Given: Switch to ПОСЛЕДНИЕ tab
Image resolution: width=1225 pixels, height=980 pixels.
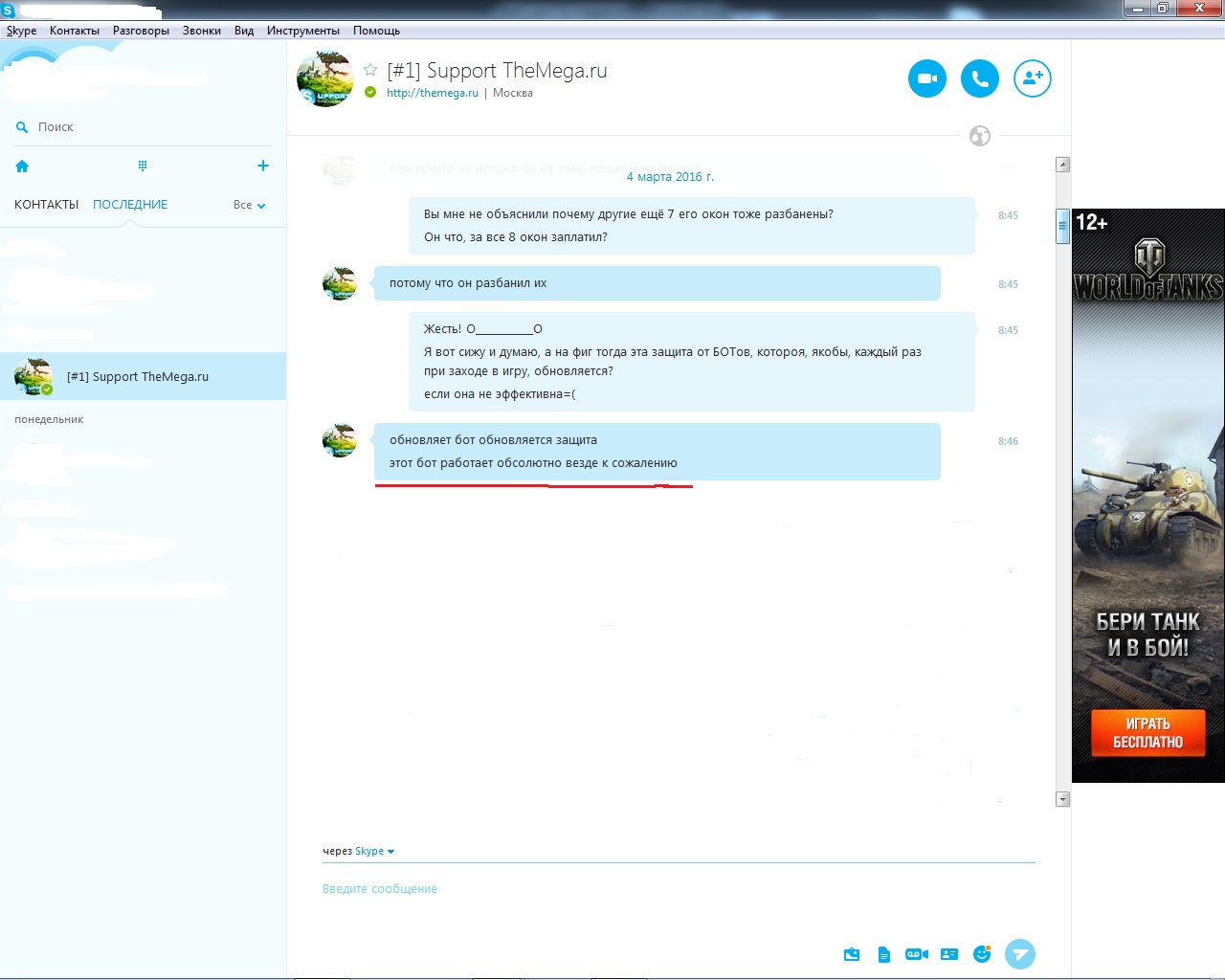Looking at the screenshot, I should tap(130, 205).
